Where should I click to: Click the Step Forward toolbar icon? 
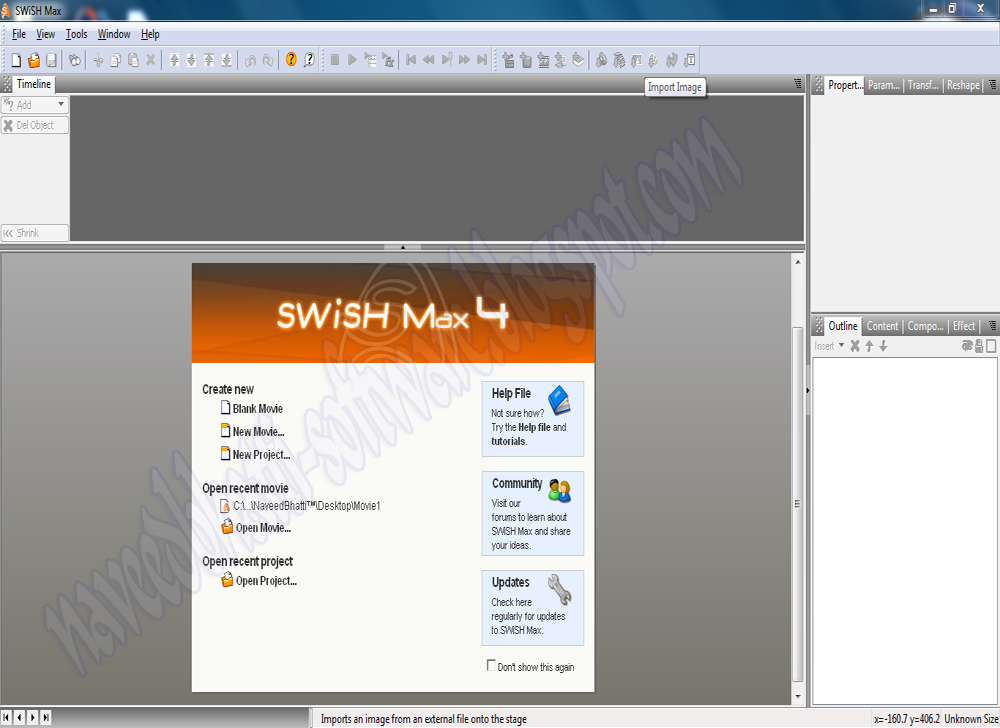[x=464, y=60]
